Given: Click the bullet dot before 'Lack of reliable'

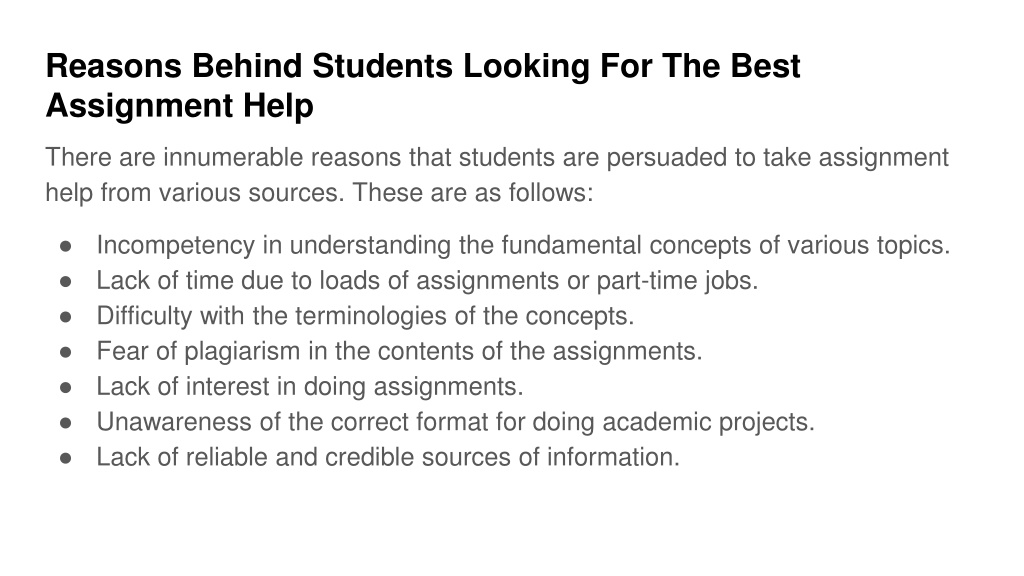Looking at the screenshot, I should [x=65, y=458].
